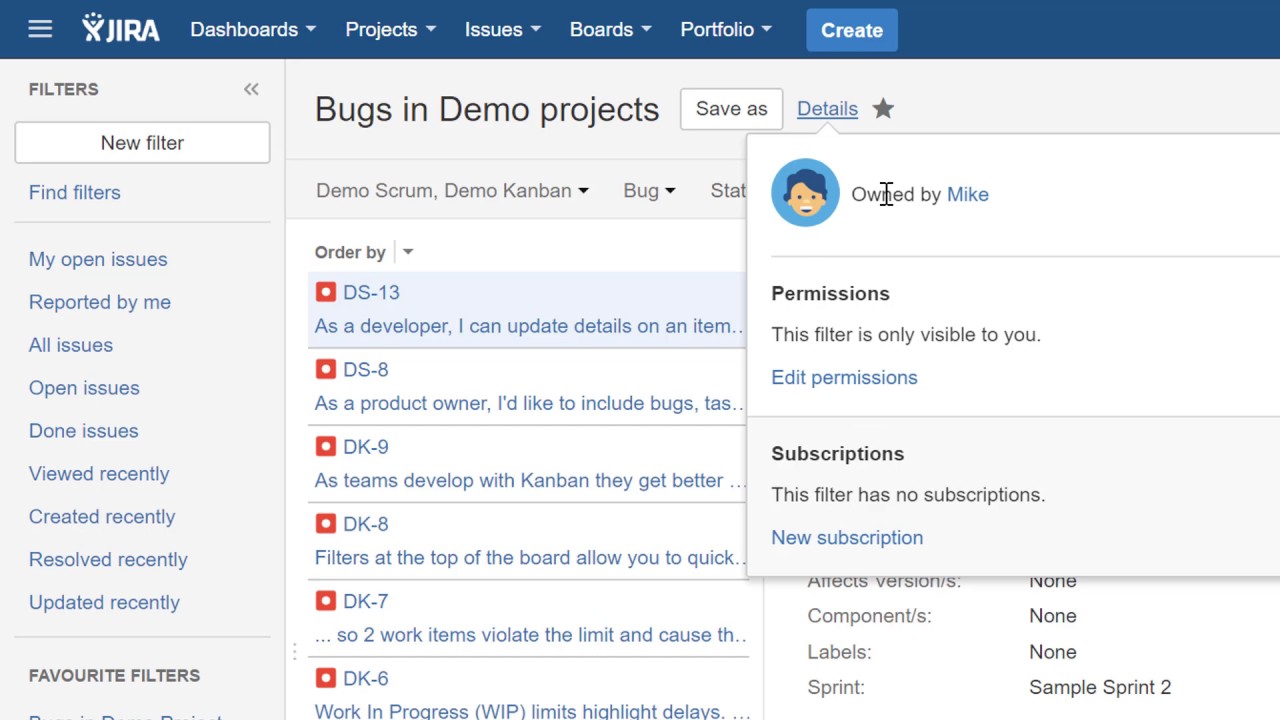Click the panel resize handle dots
The image size is (1280, 720).
tap(294, 652)
